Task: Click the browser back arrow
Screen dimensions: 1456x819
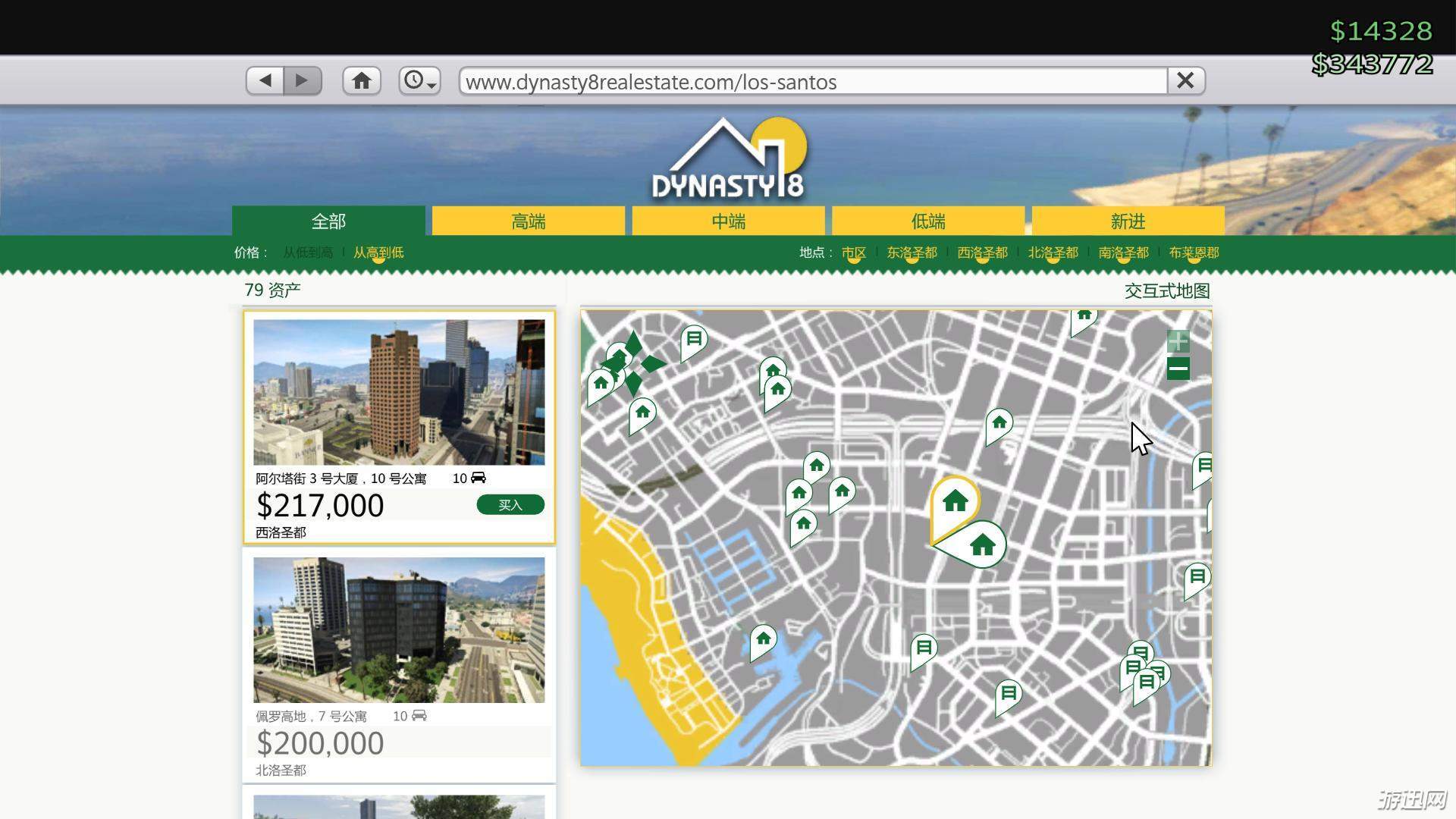Action: point(265,80)
